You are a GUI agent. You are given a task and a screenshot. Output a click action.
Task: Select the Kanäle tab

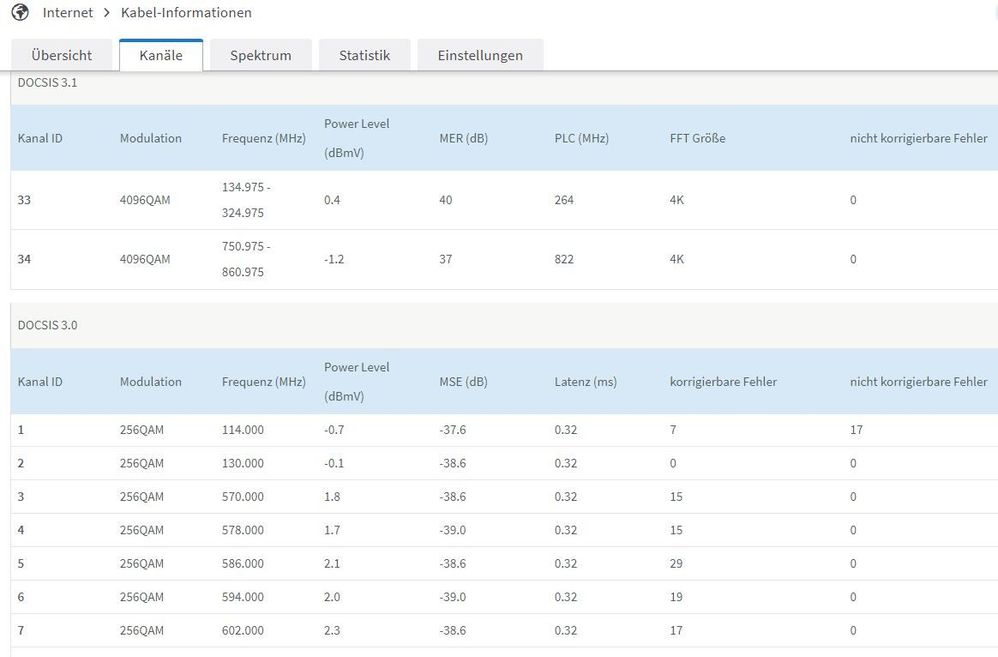(x=161, y=55)
